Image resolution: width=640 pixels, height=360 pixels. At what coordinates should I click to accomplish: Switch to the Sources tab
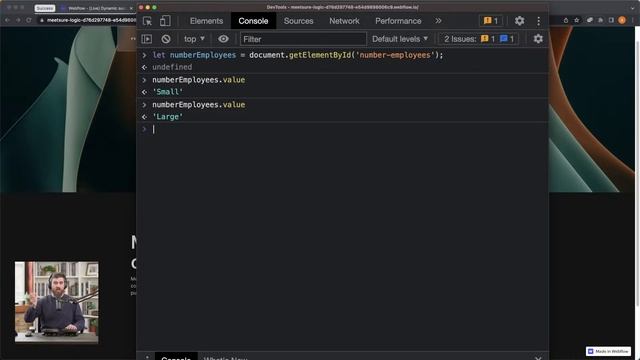pyautogui.click(x=298, y=21)
